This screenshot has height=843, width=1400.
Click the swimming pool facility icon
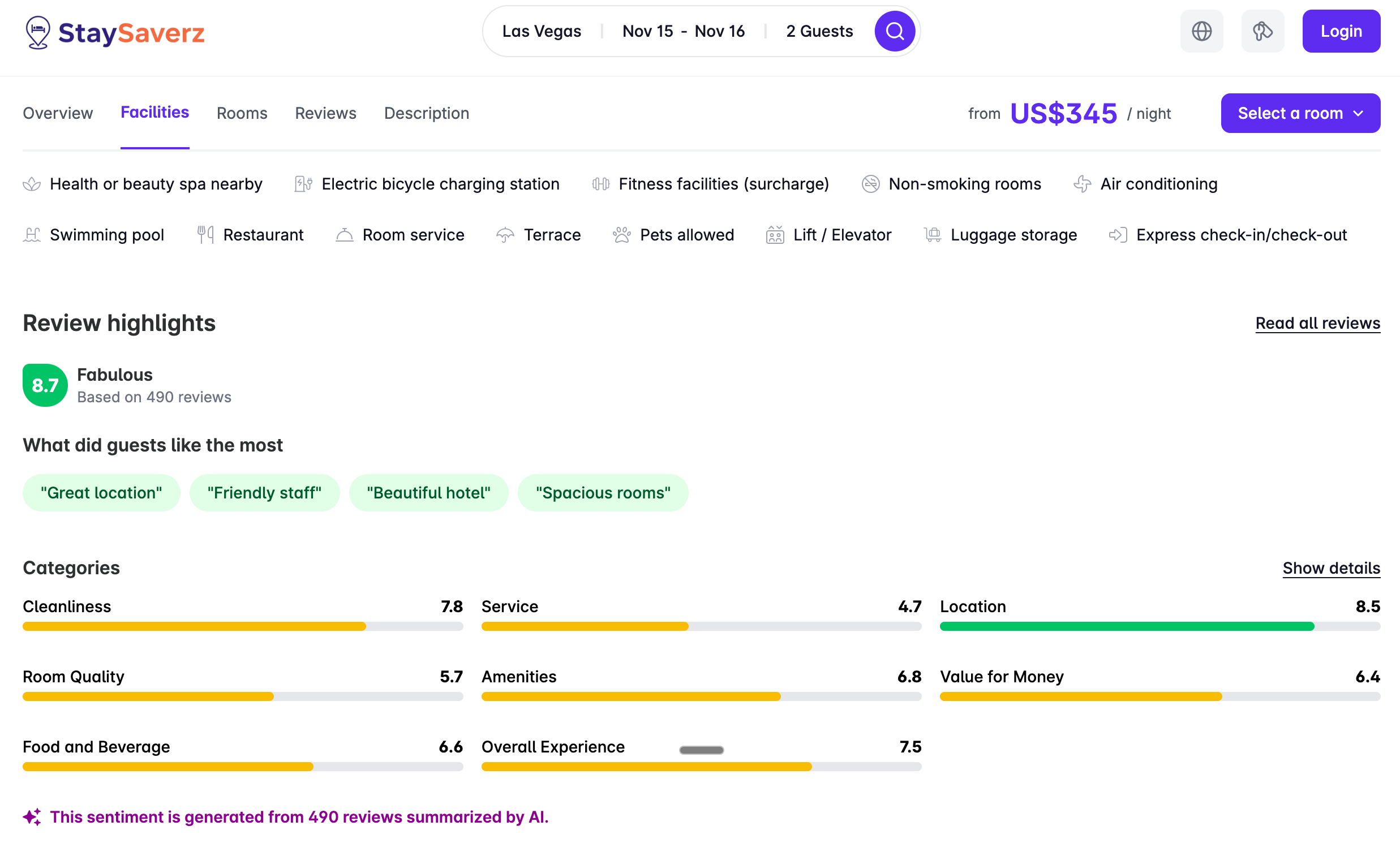tap(32, 235)
